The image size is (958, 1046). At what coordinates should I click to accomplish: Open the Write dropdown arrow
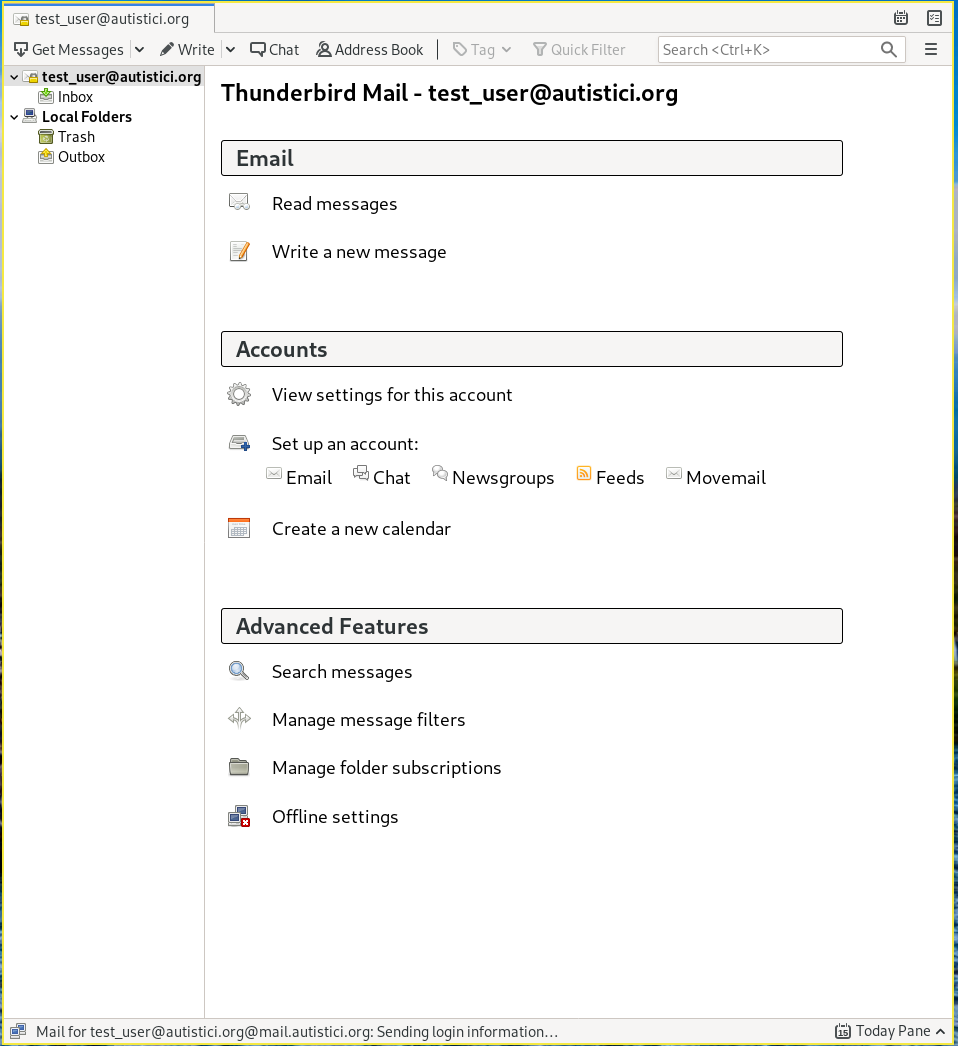pos(230,49)
